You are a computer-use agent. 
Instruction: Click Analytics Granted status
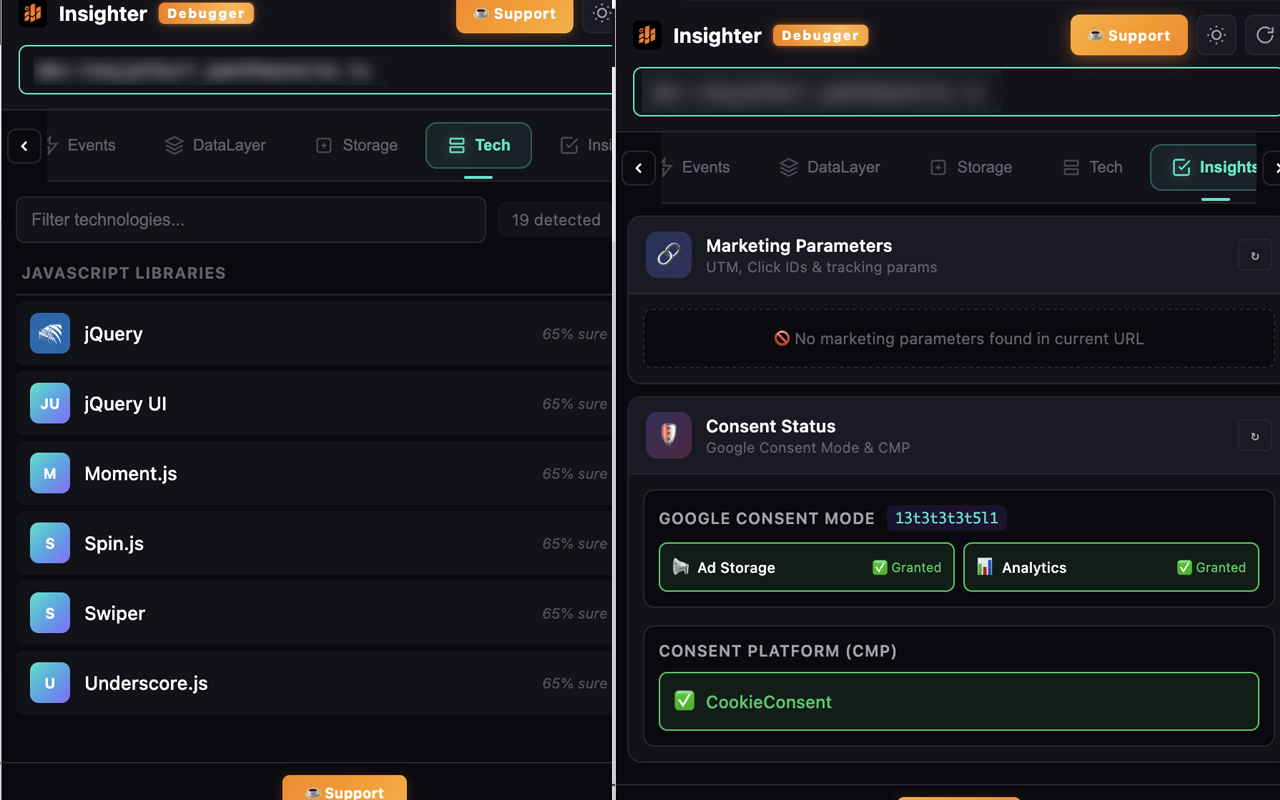1212,567
